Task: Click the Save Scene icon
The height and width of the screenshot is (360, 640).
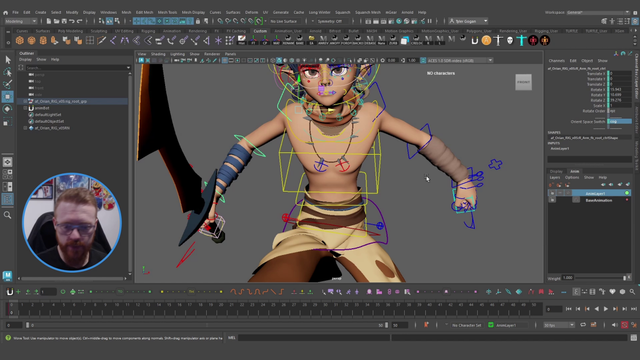Action: 64,21
